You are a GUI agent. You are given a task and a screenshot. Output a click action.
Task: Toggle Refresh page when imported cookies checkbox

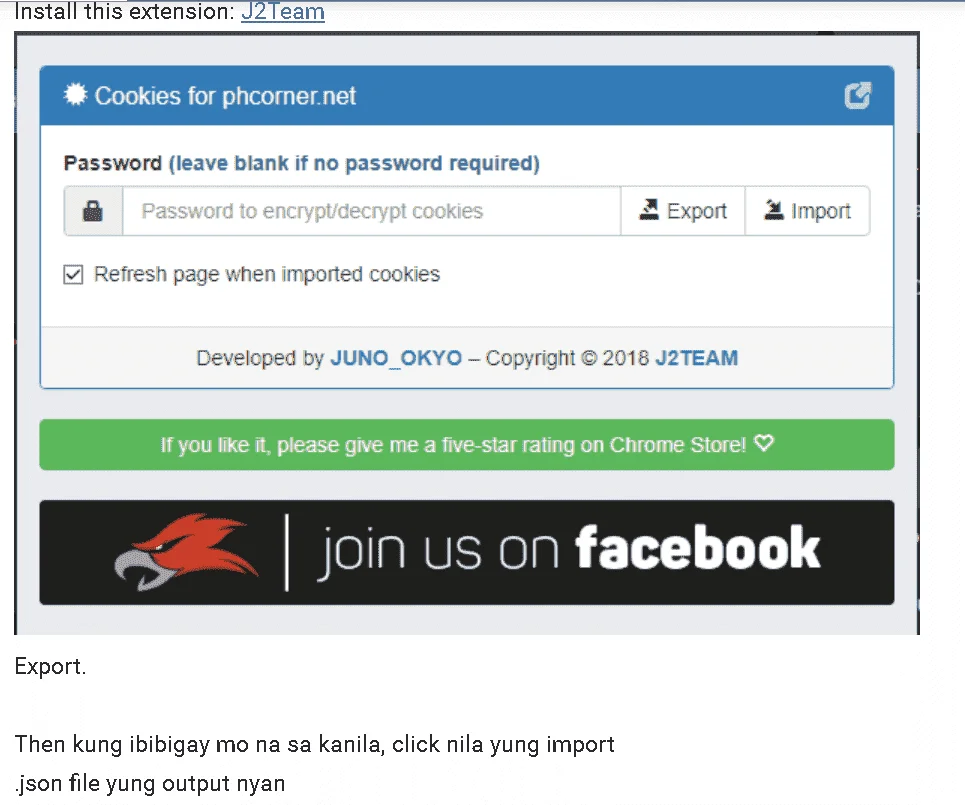point(73,274)
